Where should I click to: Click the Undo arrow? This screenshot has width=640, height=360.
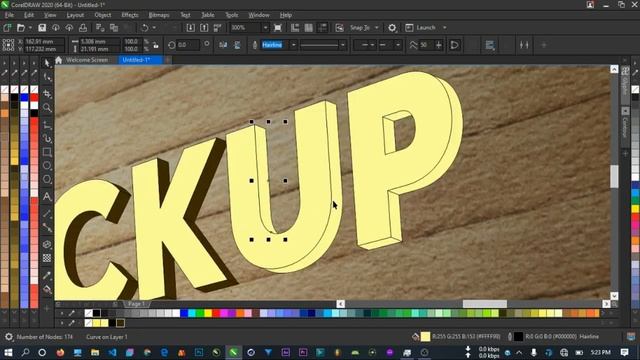(x=144, y=27)
